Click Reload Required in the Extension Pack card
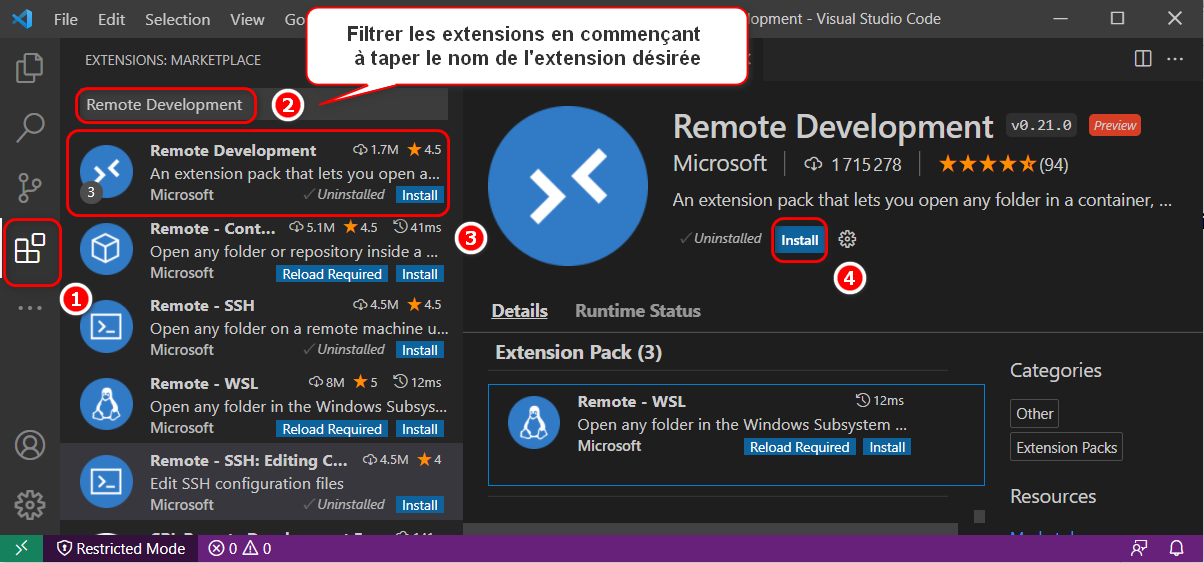The width and height of the screenshot is (1204, 563). 800,447
